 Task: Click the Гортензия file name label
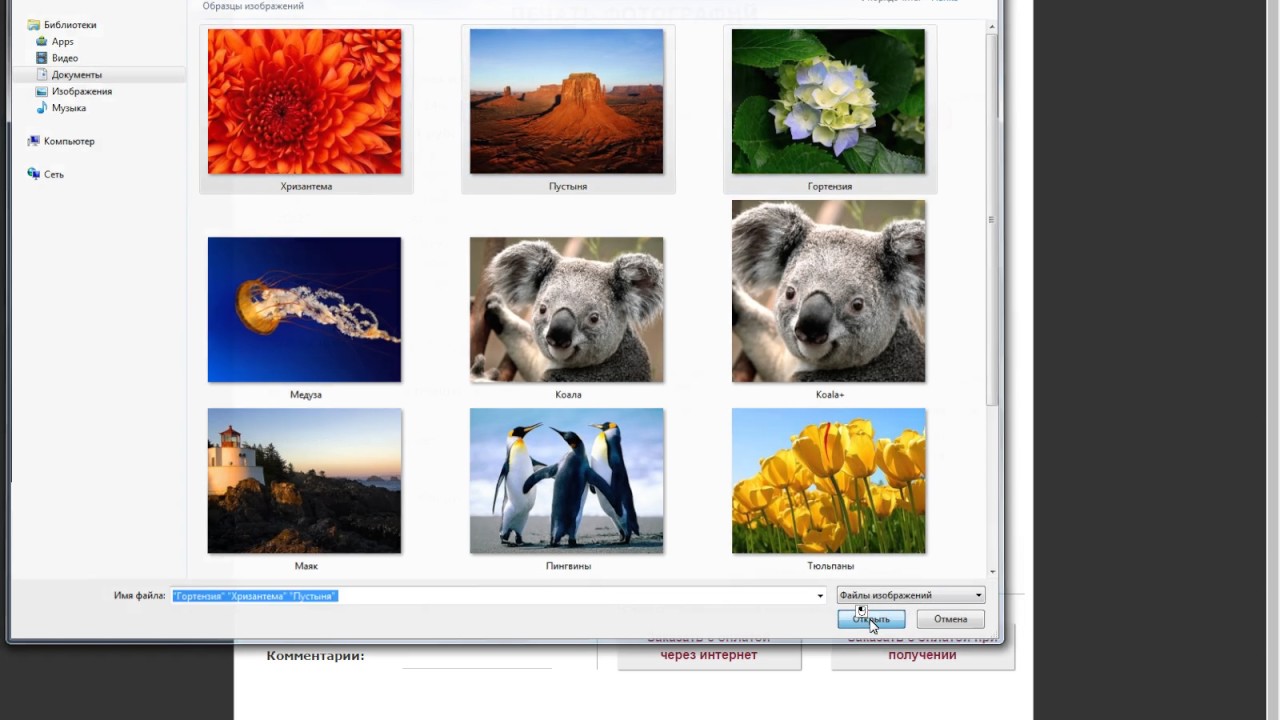click(x=830, y=186)
